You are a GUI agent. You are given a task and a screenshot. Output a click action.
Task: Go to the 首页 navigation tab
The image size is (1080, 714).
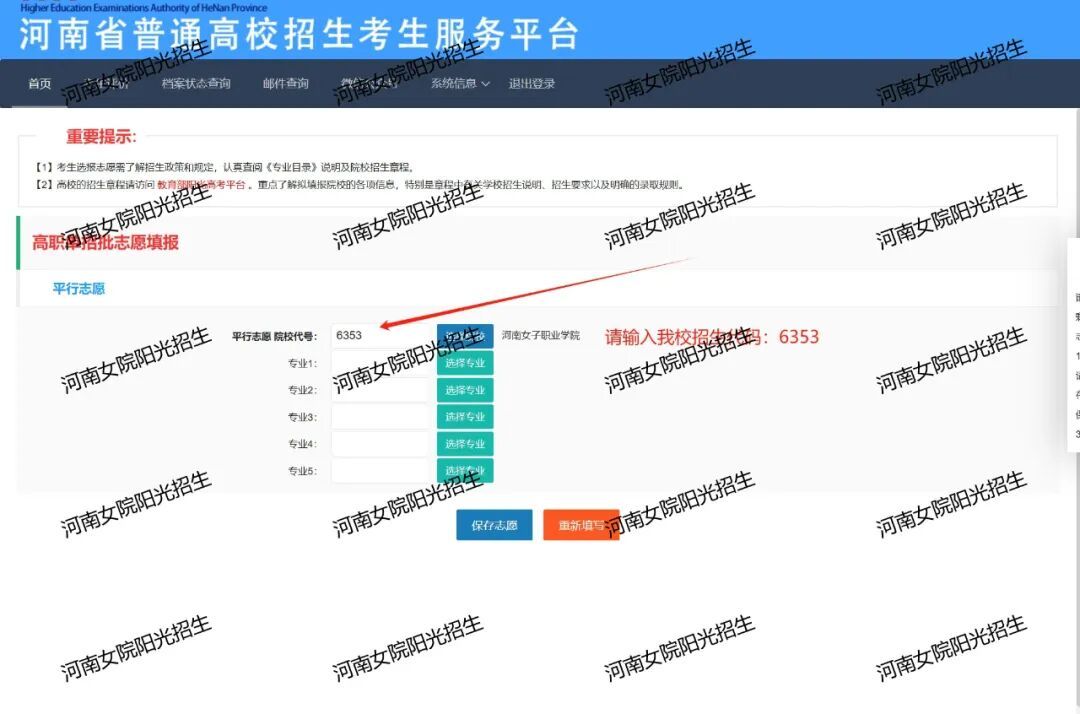pyautogui.click(x=40, y=84)
